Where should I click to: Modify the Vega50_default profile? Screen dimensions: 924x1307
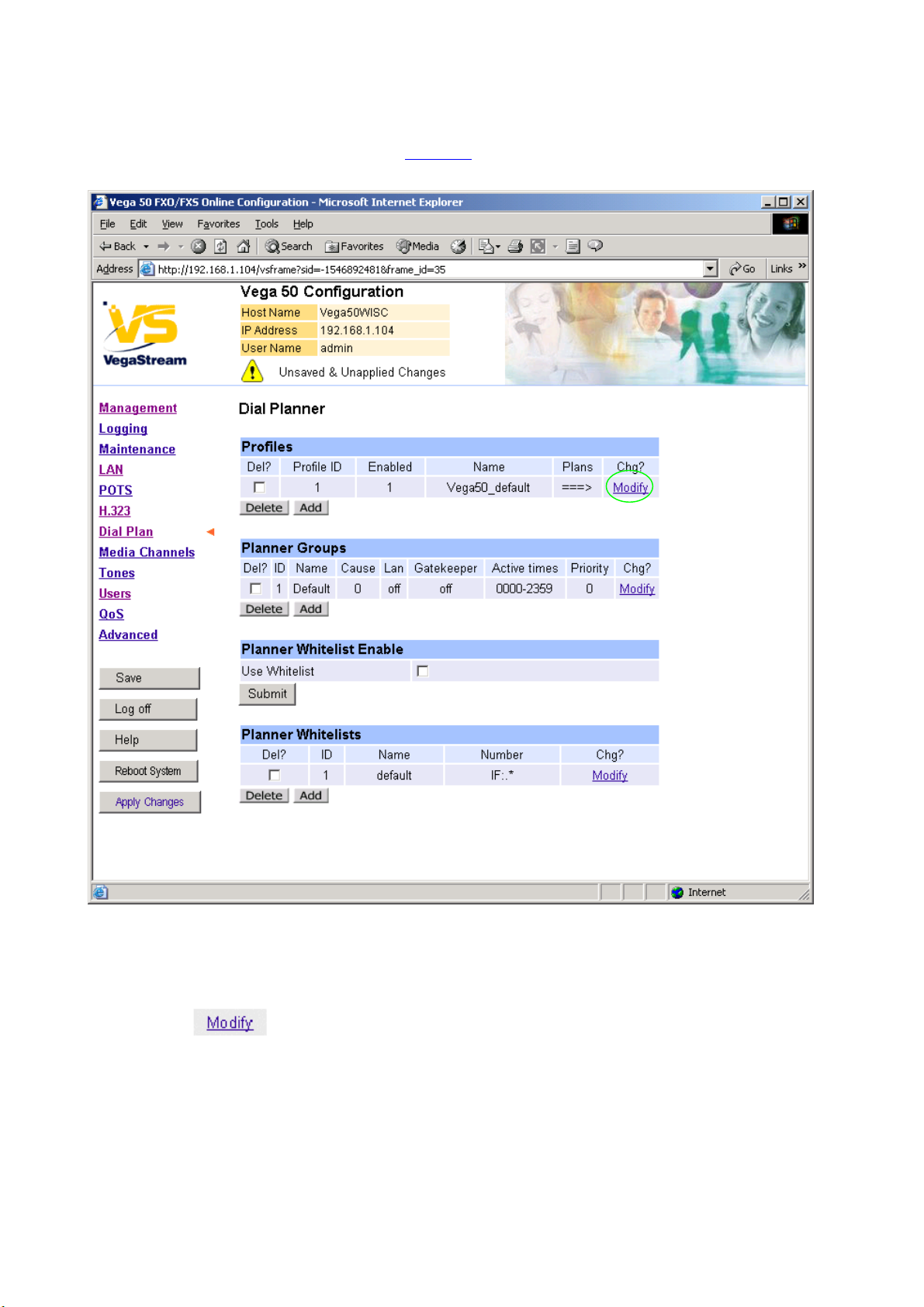pos(630,488)
